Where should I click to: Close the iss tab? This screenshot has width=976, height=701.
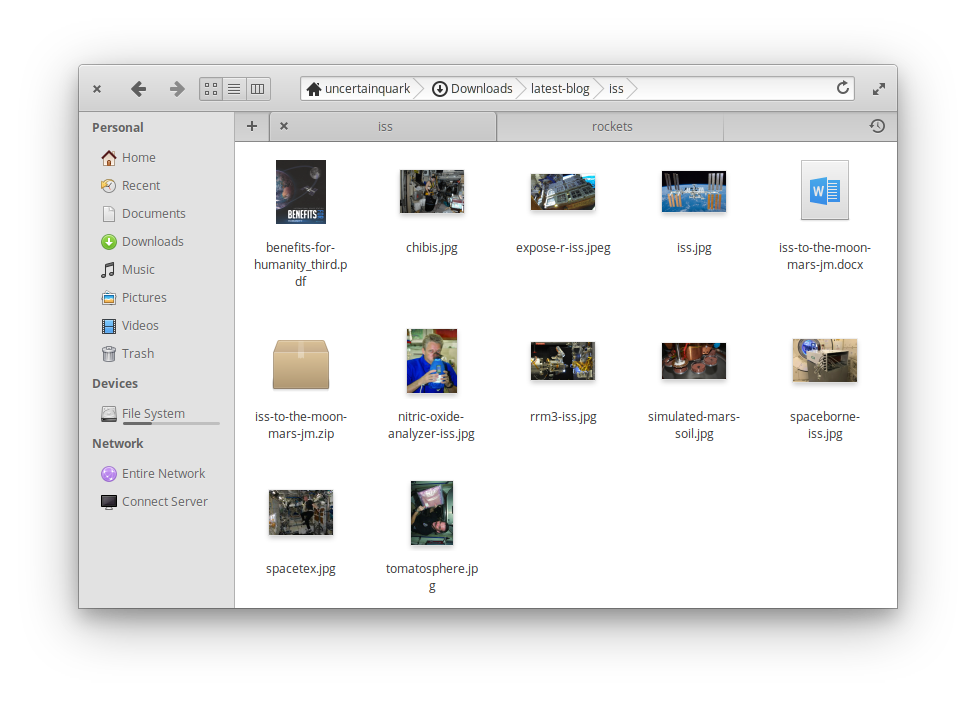[284, 126]
